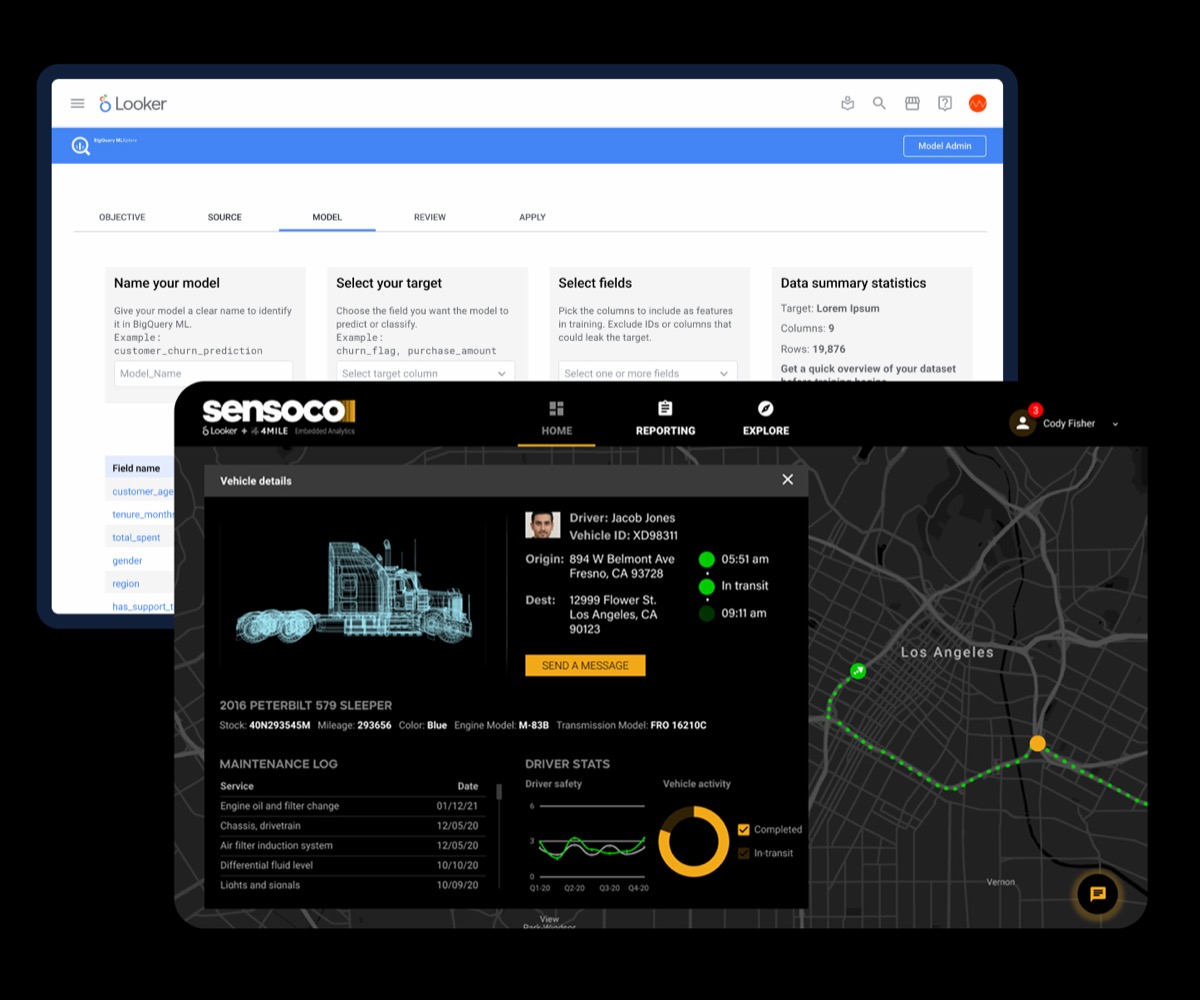Select the MODEL tab
Viewport: 1200px width, 1000px height.
pyautogui.click(x=327, y=217)
